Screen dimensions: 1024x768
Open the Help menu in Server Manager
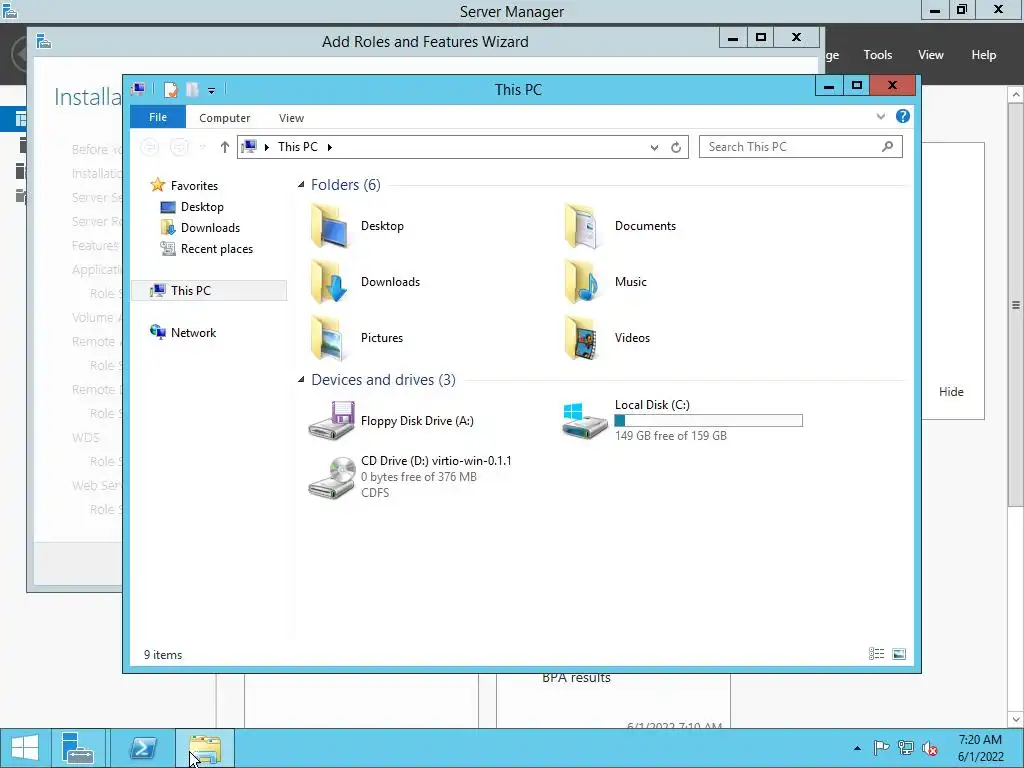[984, 55]
